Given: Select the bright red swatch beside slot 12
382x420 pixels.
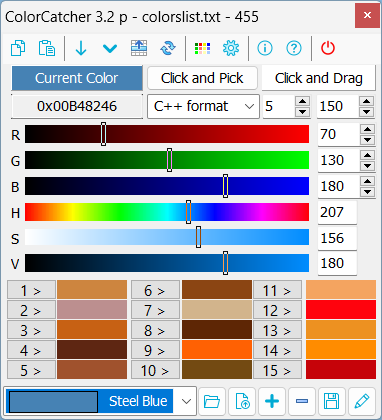Looking at the screenshot, I should (341, 310).
